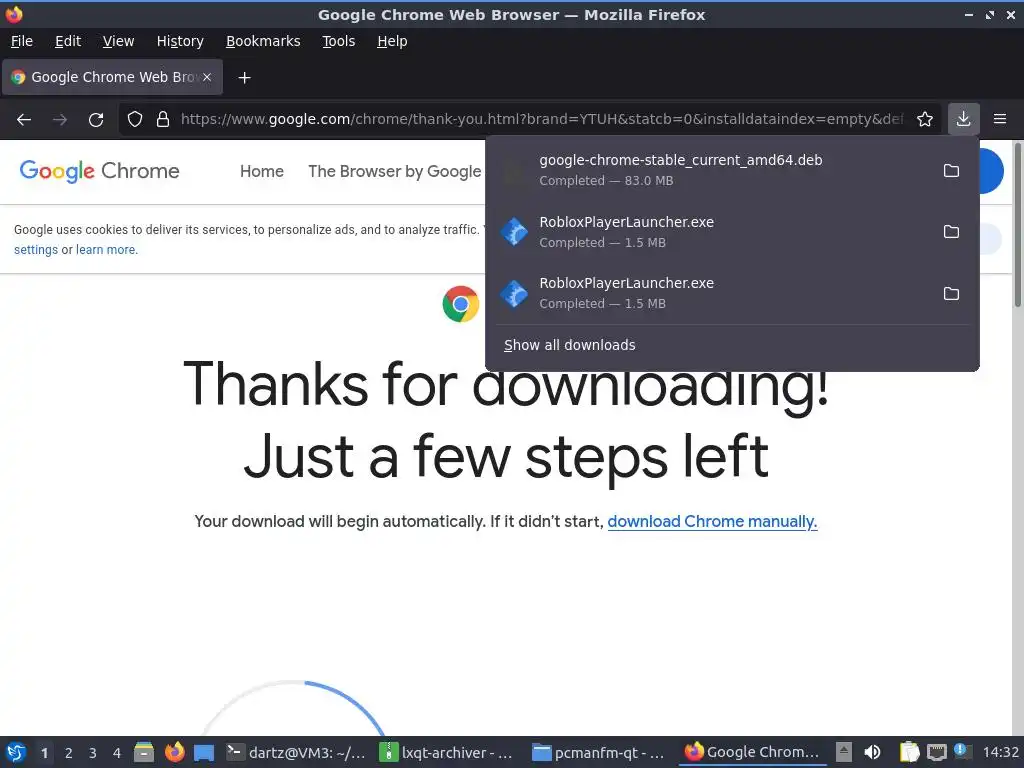Go to Home on Chrome site
The width and height of the screenshot is (1024, 768).
pos(262,171)
